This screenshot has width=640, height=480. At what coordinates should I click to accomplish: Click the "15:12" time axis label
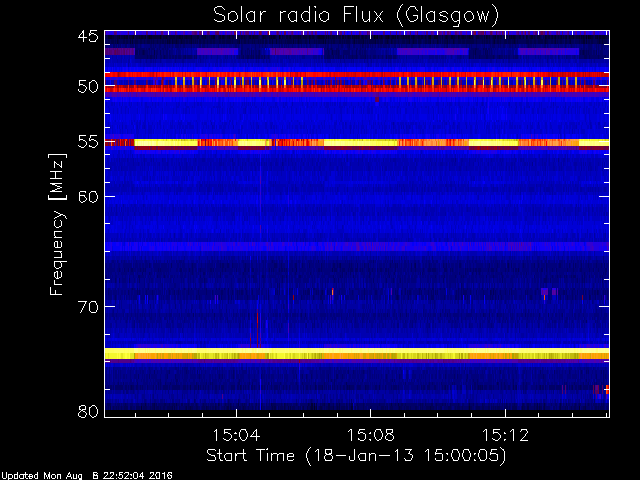point(505,435)
